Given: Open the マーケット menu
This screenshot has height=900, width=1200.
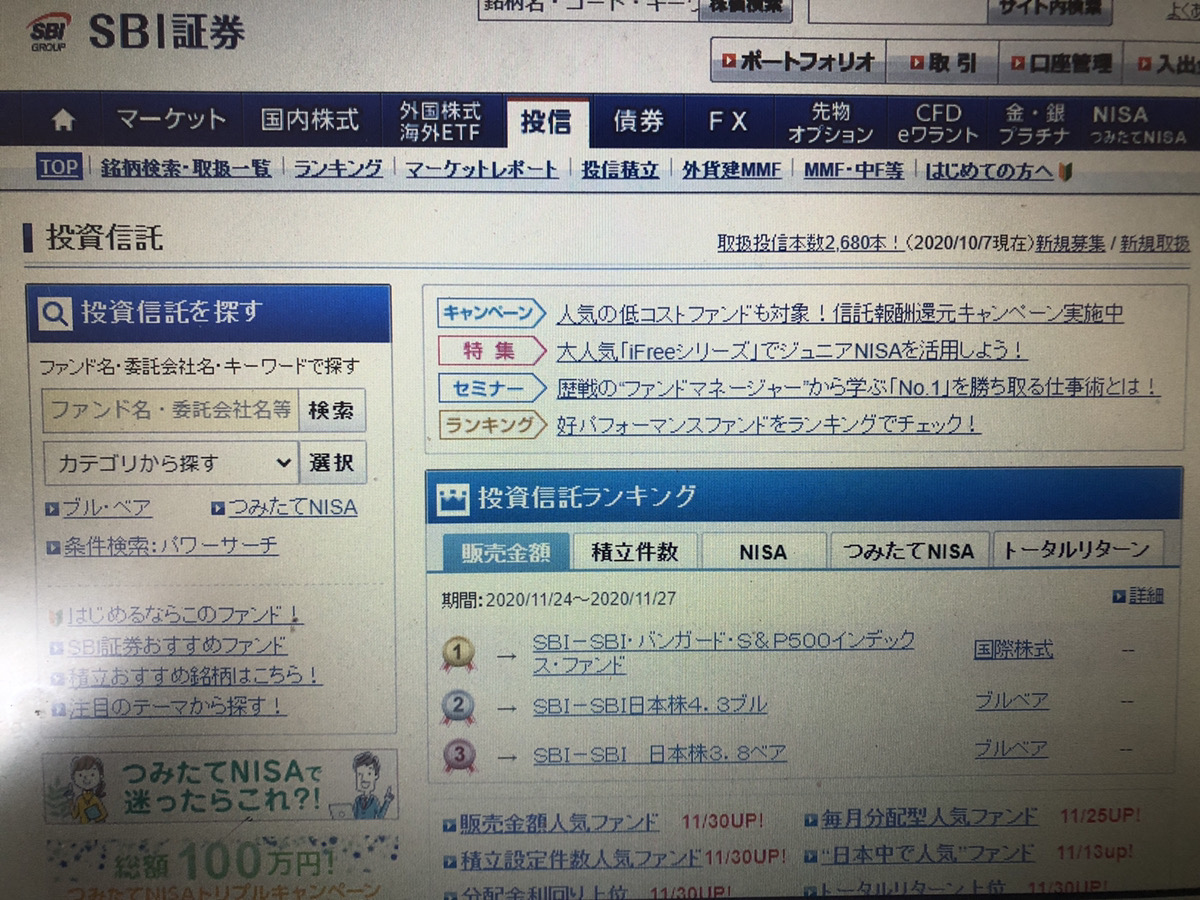Looking at the screenshot, I should point(171,121).
